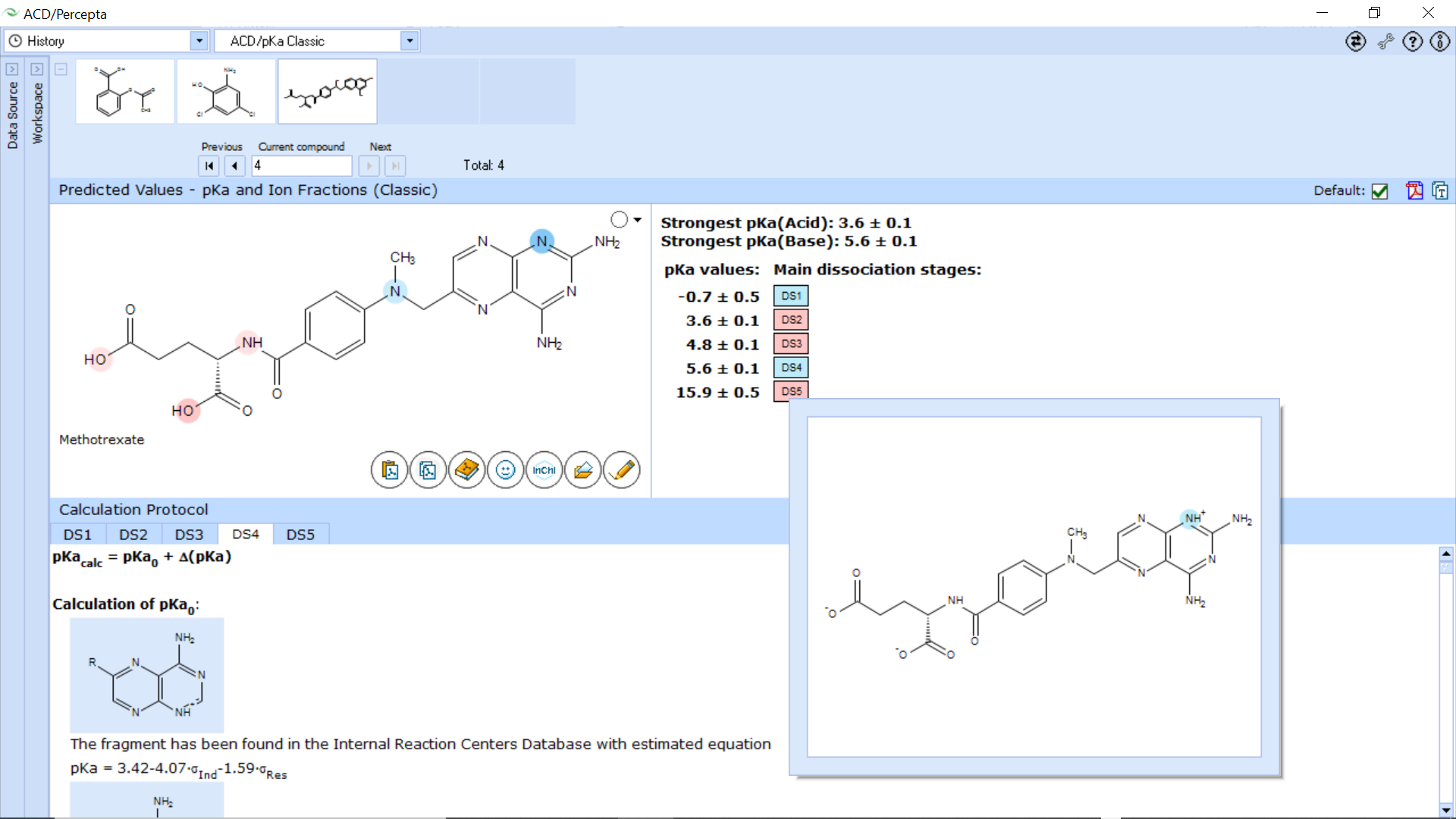The height and width of the screenshot is (819, 1456).
Task: Click the paste structure clipboard icon
Action: 390,470
